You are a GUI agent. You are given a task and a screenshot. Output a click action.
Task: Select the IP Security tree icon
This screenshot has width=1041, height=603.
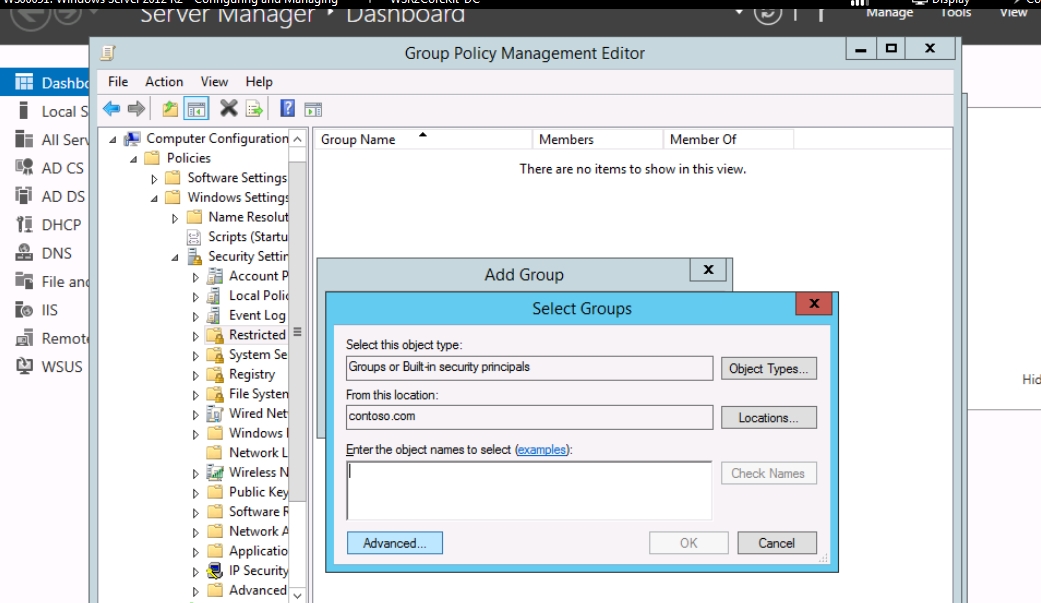(214, 570)
